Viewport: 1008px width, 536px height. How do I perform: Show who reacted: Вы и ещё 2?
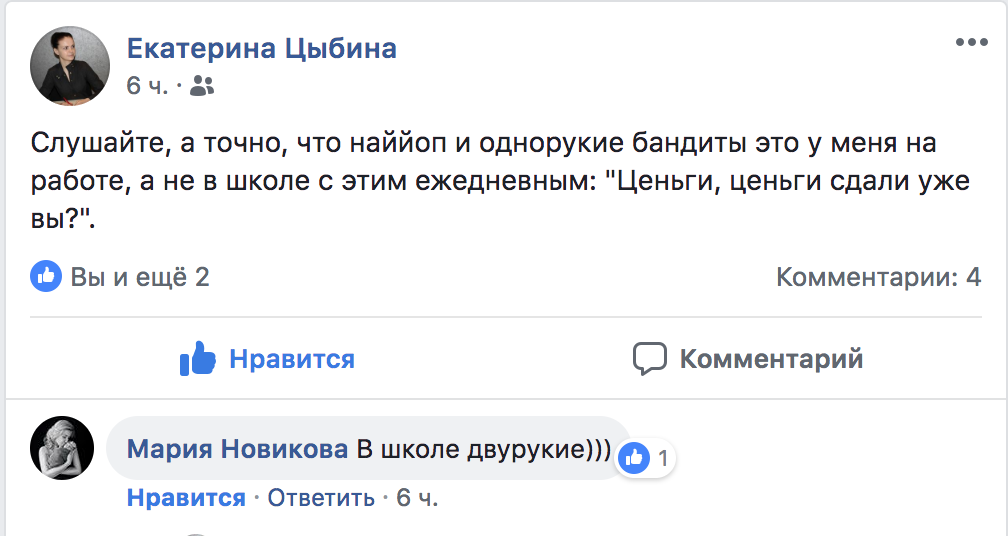click(140, 277)
